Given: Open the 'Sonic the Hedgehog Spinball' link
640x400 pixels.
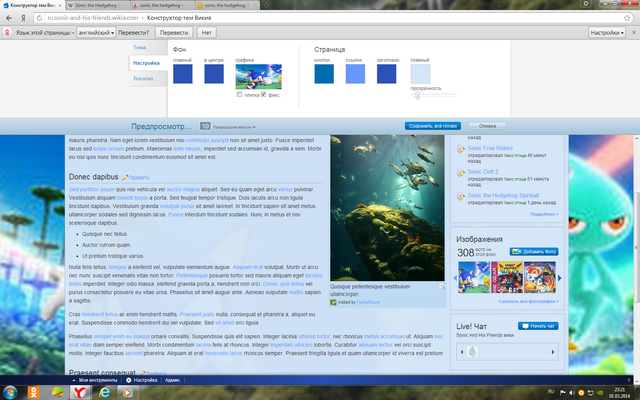Looking at the screenshot, I should click(503, 196).
